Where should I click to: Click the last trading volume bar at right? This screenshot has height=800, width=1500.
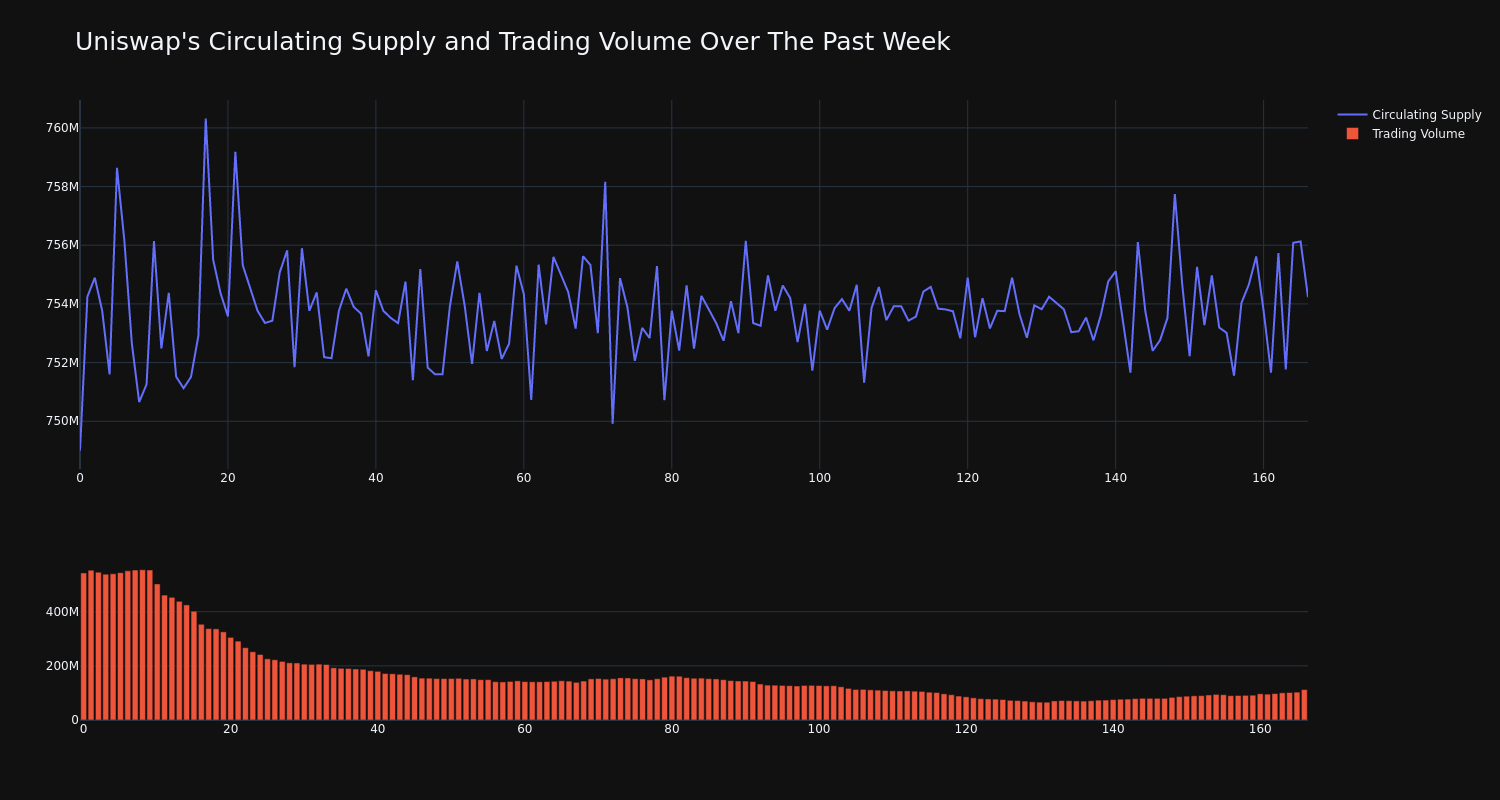1304,705
